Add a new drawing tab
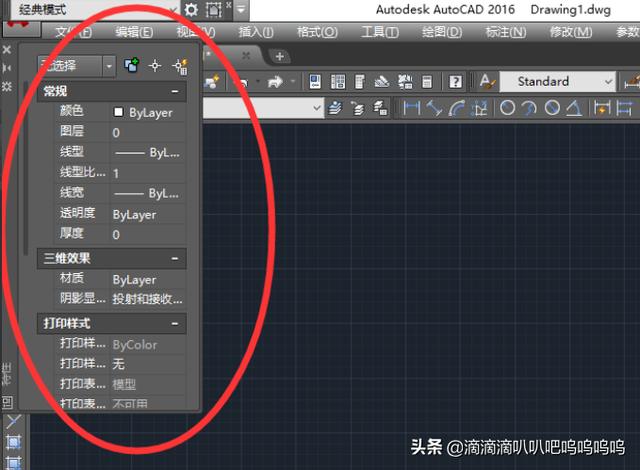Image resolution: width=640 pixels, height=470 pixels. [280, 56]
